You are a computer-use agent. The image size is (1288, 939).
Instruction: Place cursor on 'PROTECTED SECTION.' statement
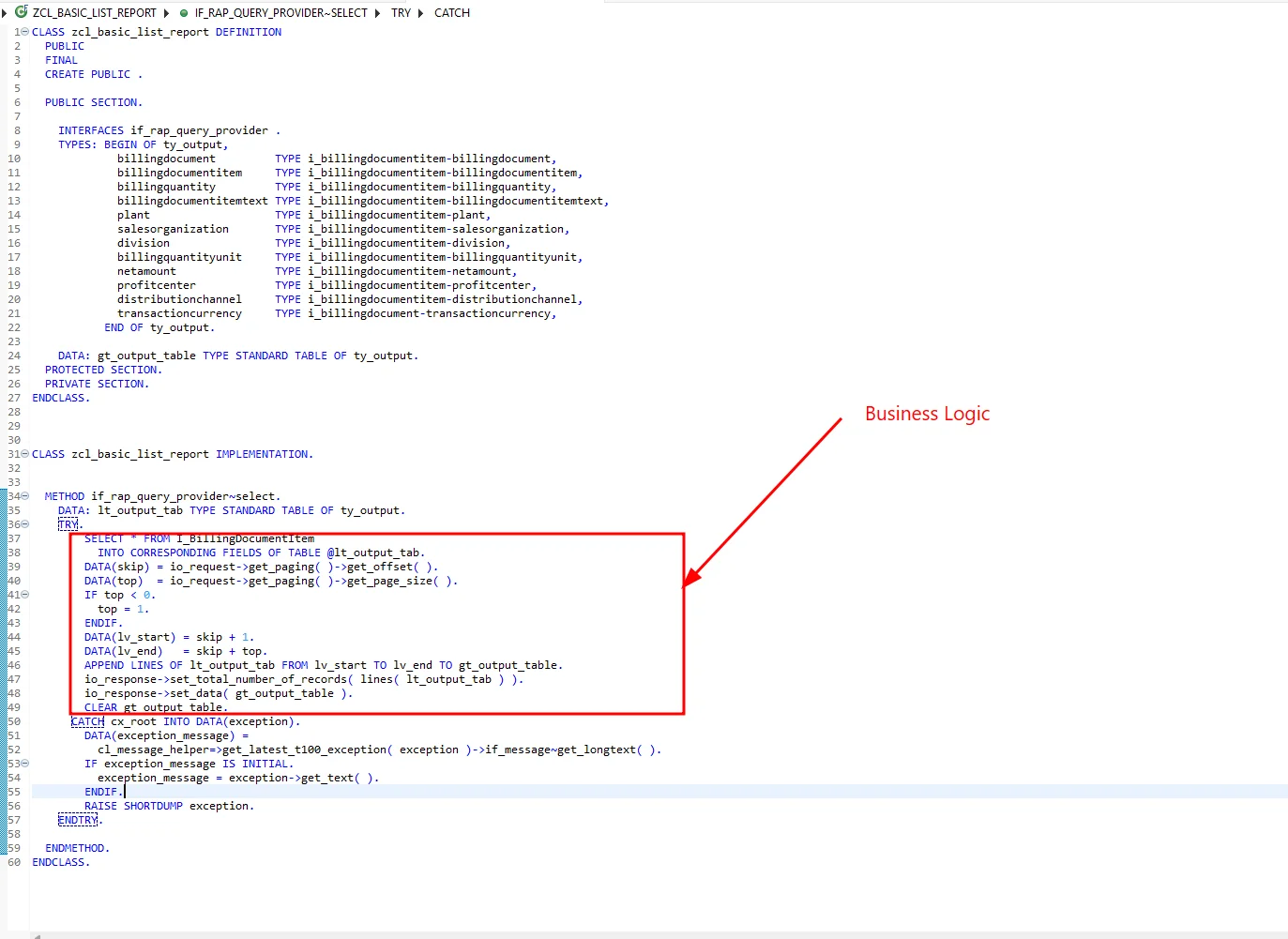click(103, 370)
